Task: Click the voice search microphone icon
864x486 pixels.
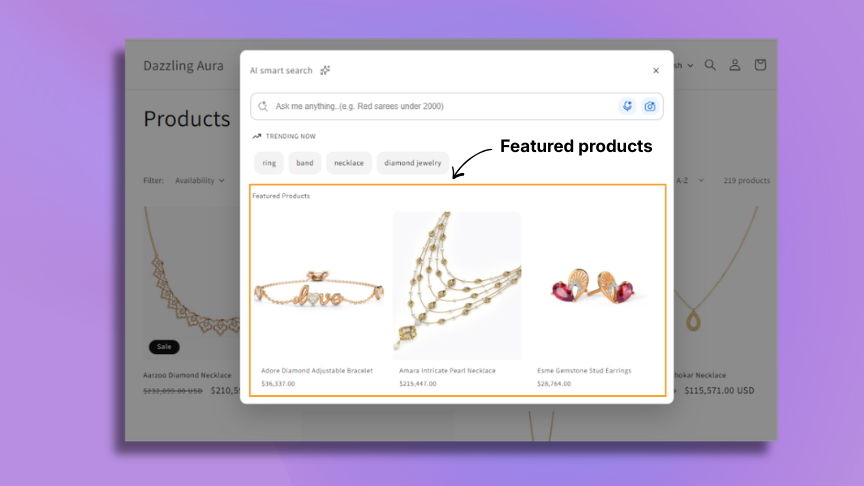Action: coord(627,106)
